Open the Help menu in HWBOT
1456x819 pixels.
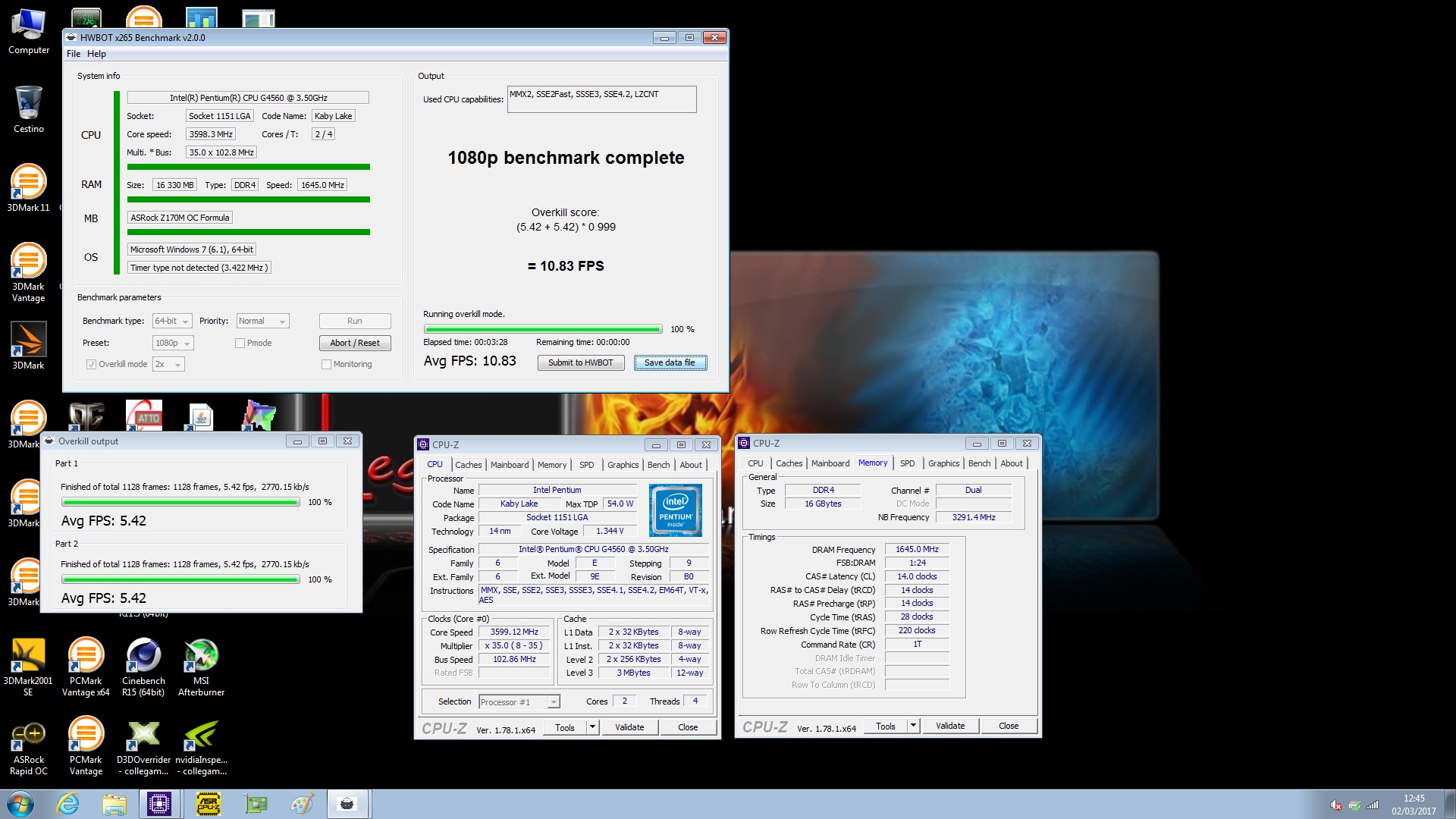(x=96, y=54)
